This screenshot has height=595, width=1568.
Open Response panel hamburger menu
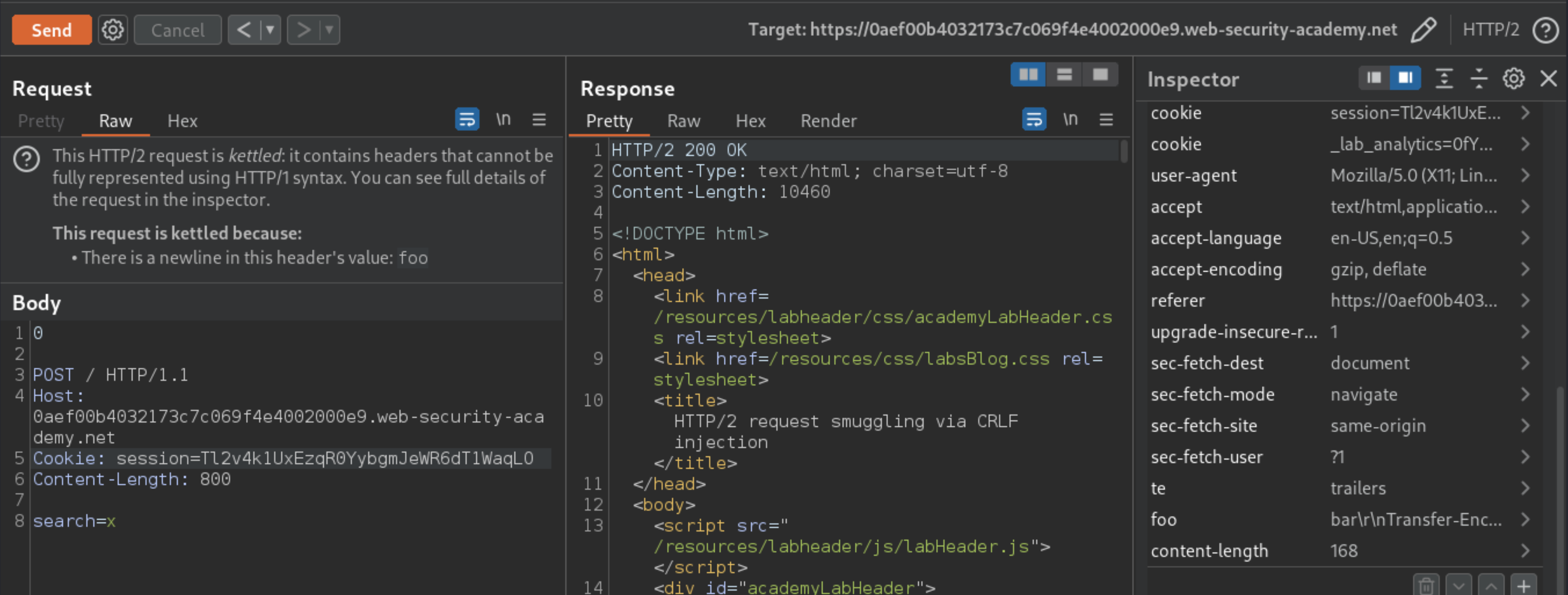[1106, 119]
